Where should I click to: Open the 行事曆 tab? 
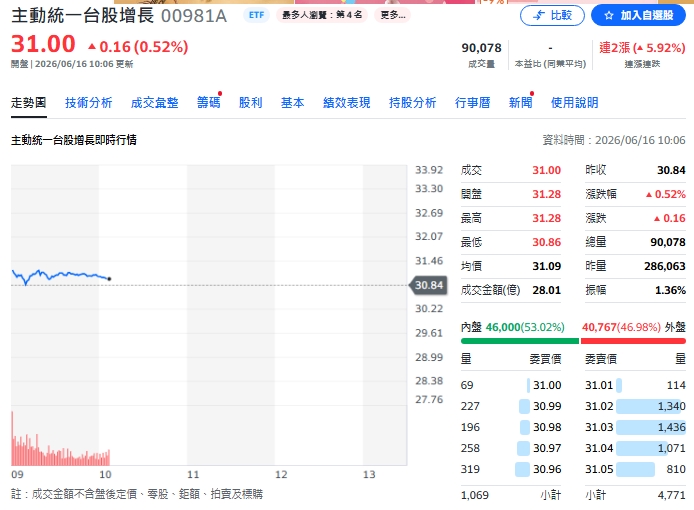click(473, 103)
